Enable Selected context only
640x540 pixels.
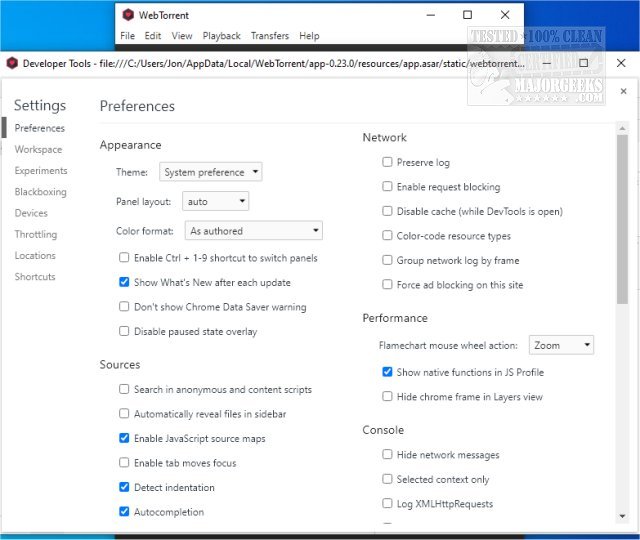click(387, 479)
